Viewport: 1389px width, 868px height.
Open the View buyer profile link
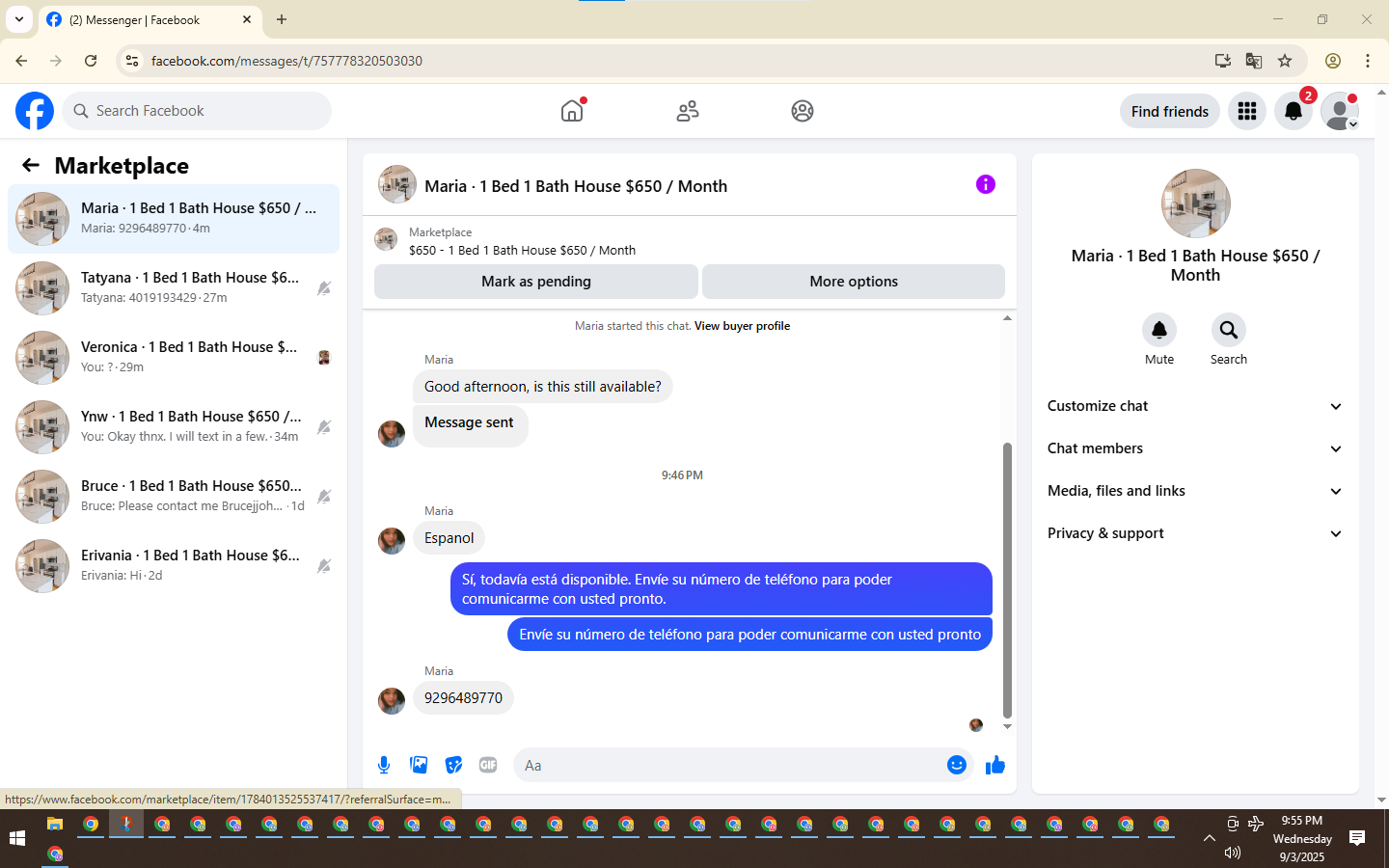coord(742,326)
